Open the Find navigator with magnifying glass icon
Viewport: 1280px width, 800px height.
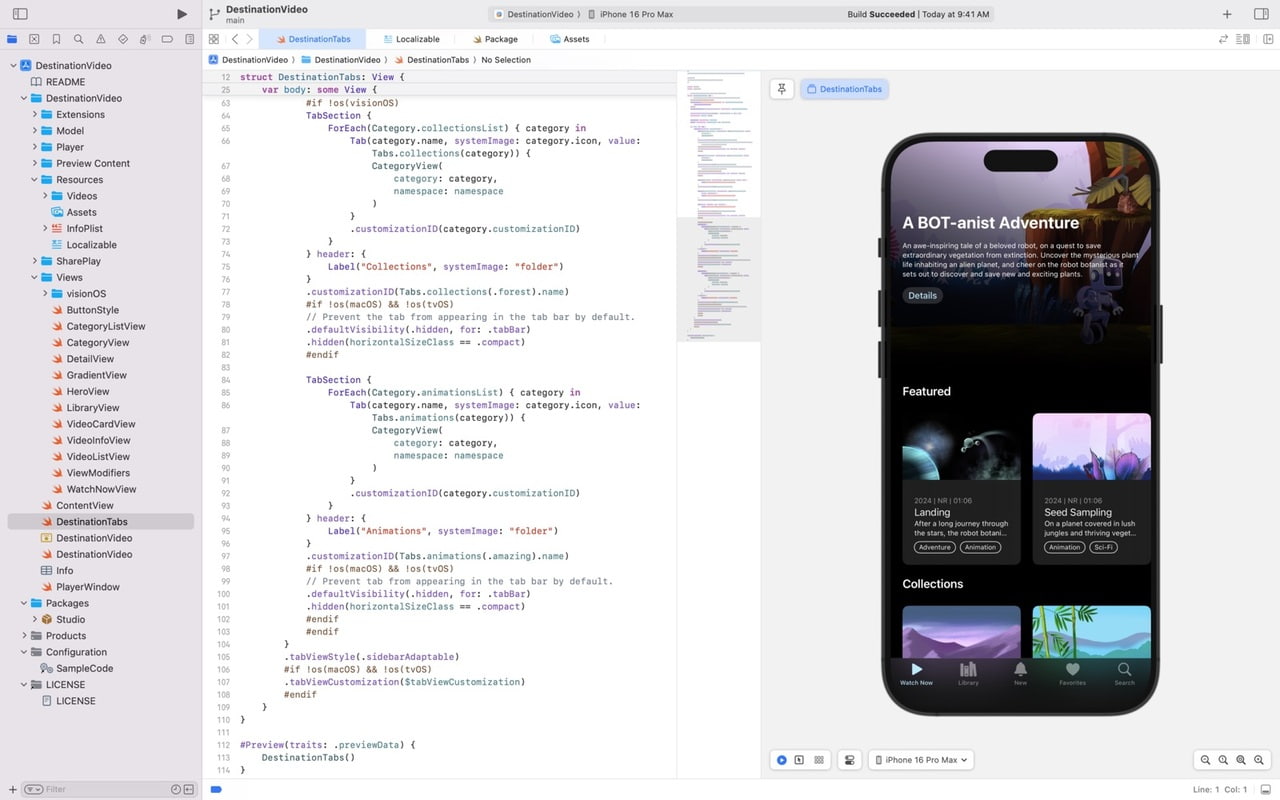[79, 39]
